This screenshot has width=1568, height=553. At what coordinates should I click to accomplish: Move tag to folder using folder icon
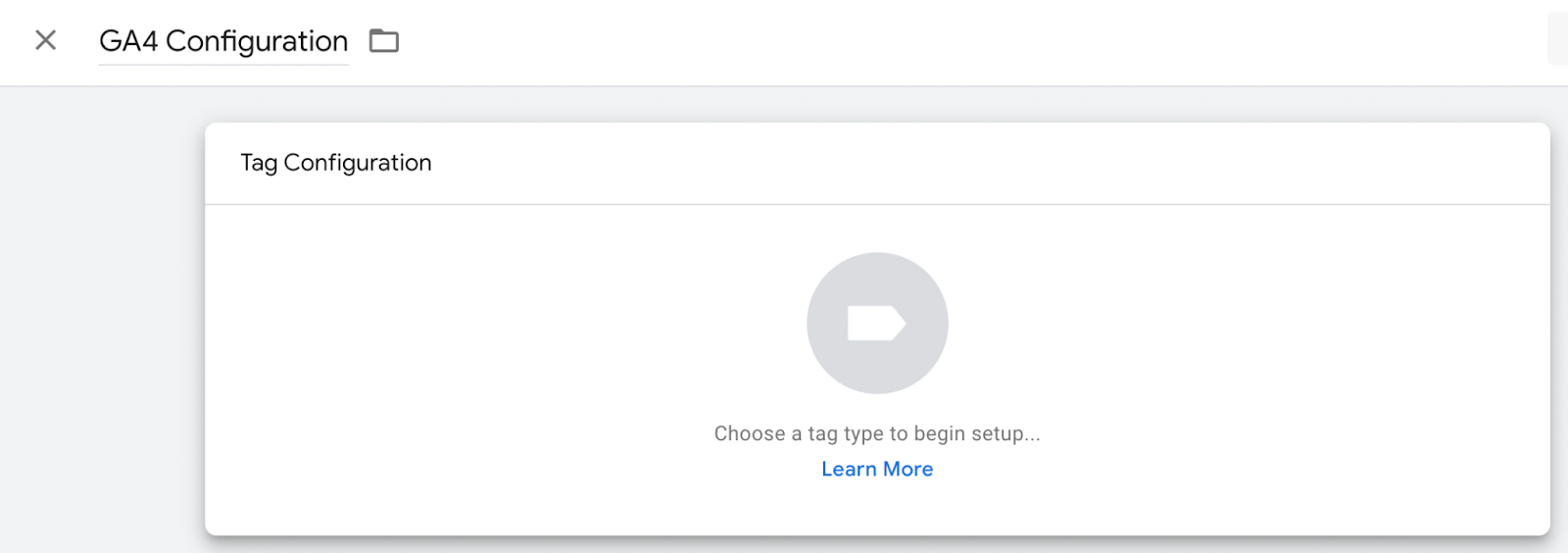pos(384,40)
